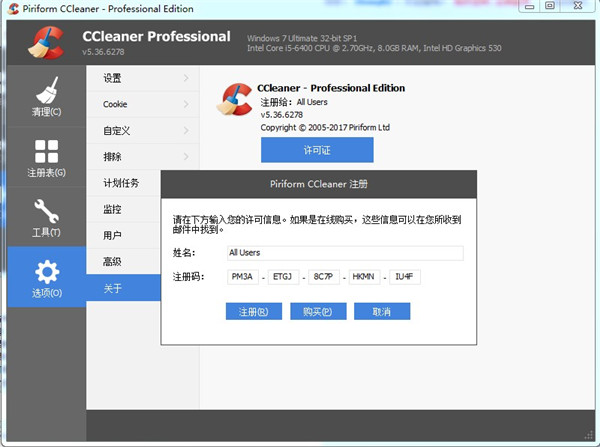Screen dimensions: 600x447
Task: Click the Piriform title bar app icon
Action: point(11,10)
